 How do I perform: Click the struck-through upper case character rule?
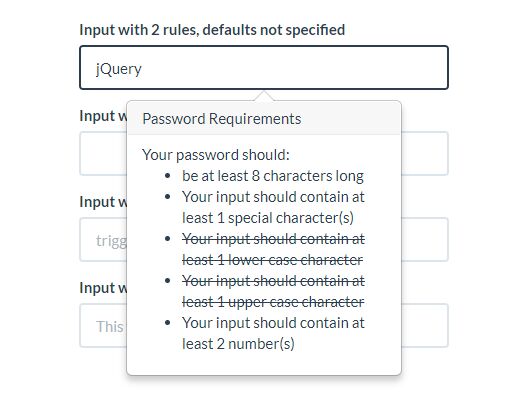tap(273, 291)
